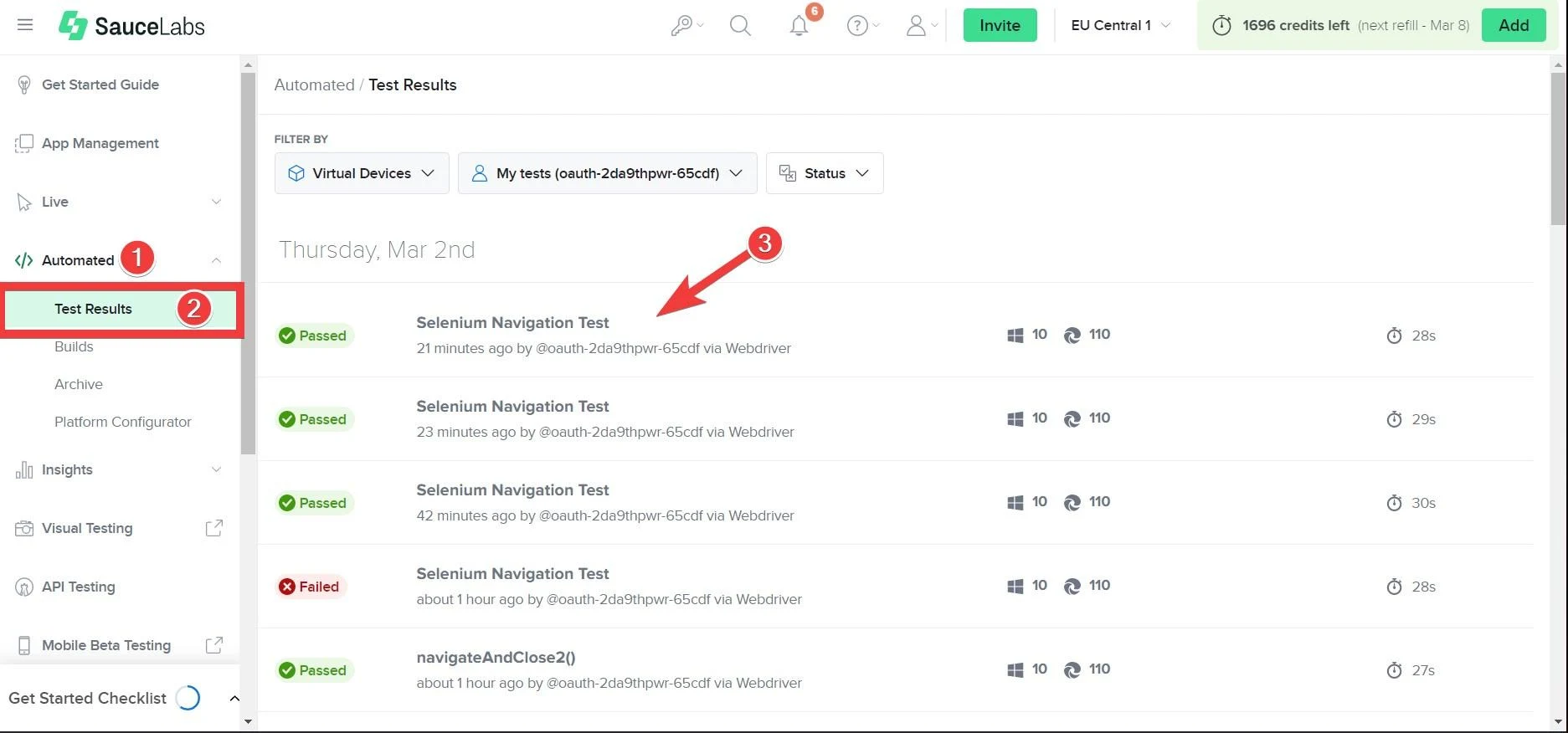Click the Virtual Devices cube icon
Screen dimensions: 1568x733
pos(296,173)
